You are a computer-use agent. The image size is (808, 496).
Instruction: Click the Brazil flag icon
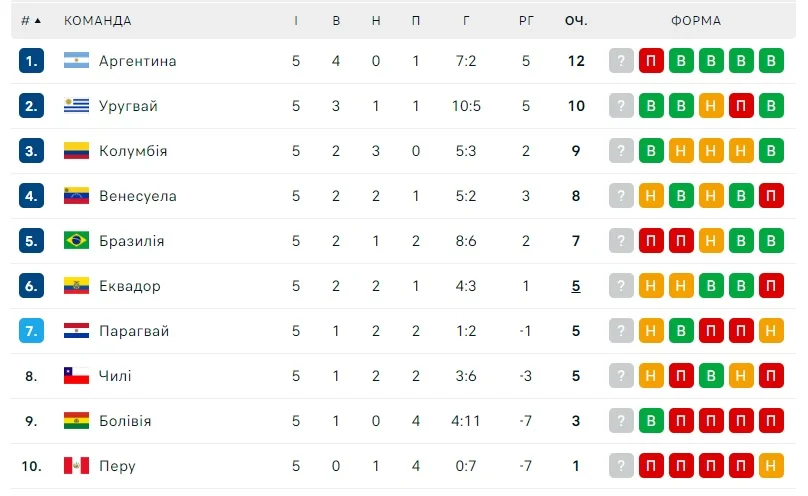point(76,241)
